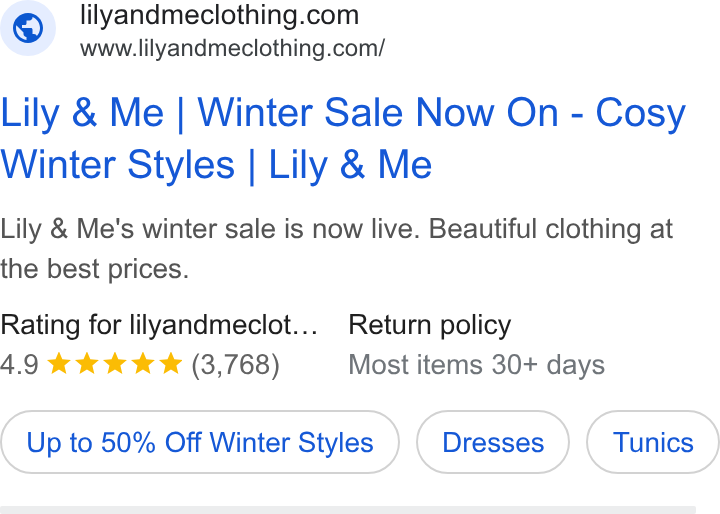Viewport: 720px width, 514px height.
Task: Click the second gold rating star
Action: click(87, 363)
